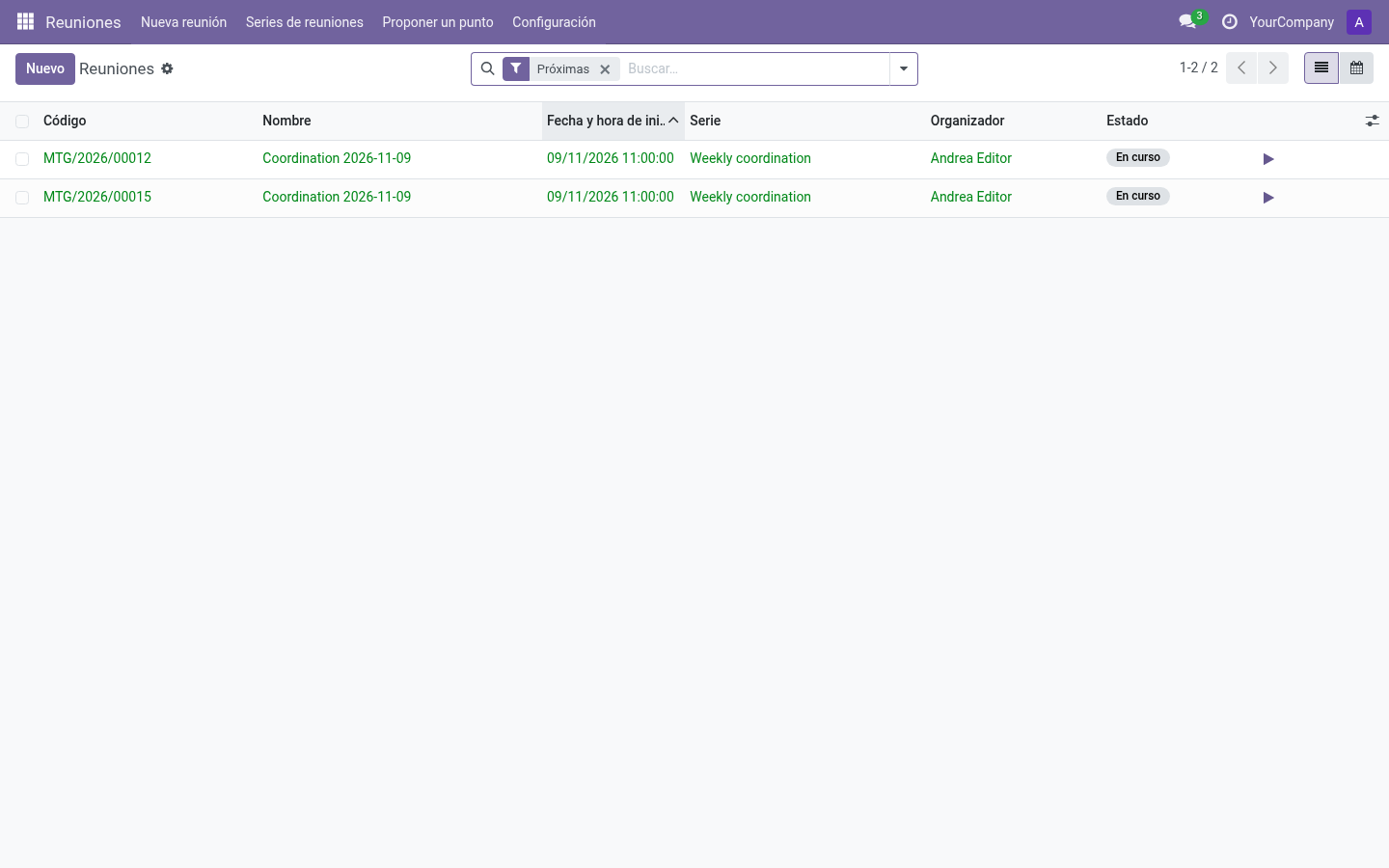
Task: Open the Series de reuniones menu
Action: [305, 22]
